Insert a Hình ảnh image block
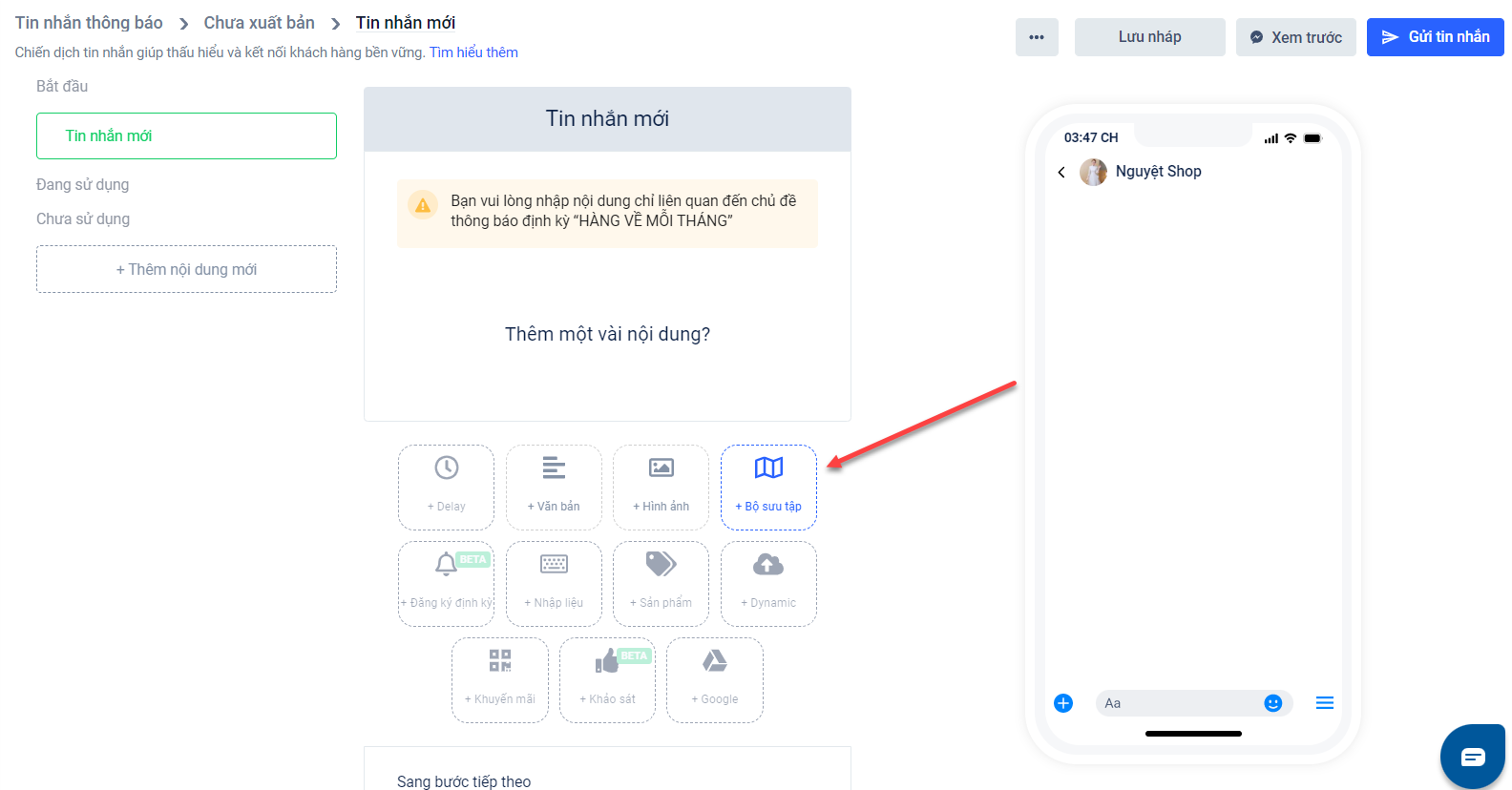 coord(661,487)
